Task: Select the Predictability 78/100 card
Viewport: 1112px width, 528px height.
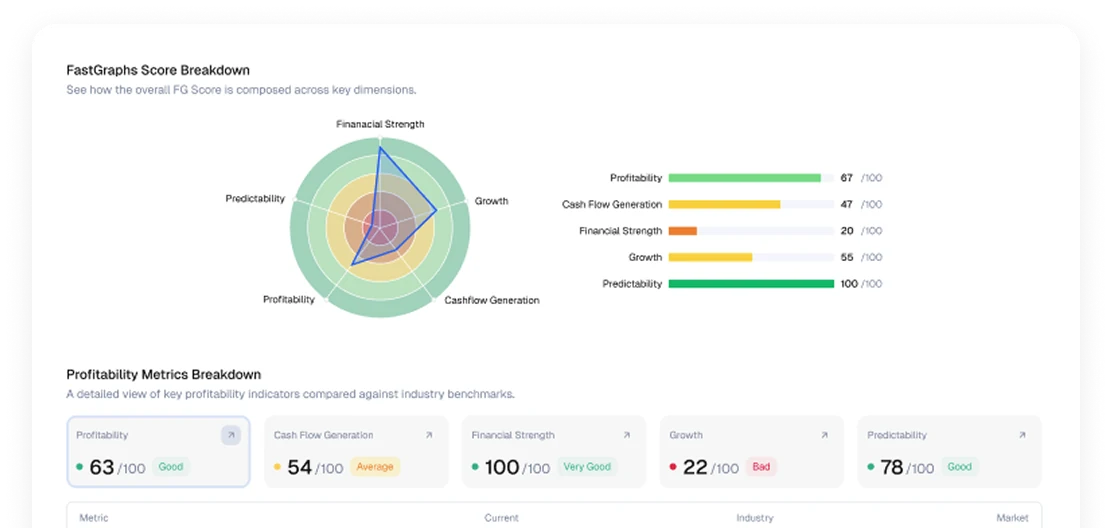Action: [950, 451]
